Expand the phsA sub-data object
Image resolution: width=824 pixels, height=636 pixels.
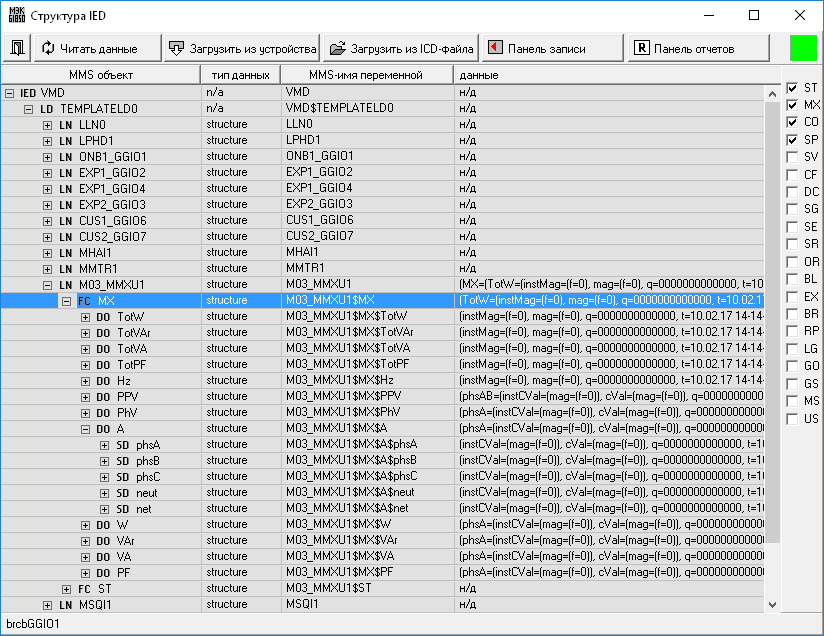point(105,444)
